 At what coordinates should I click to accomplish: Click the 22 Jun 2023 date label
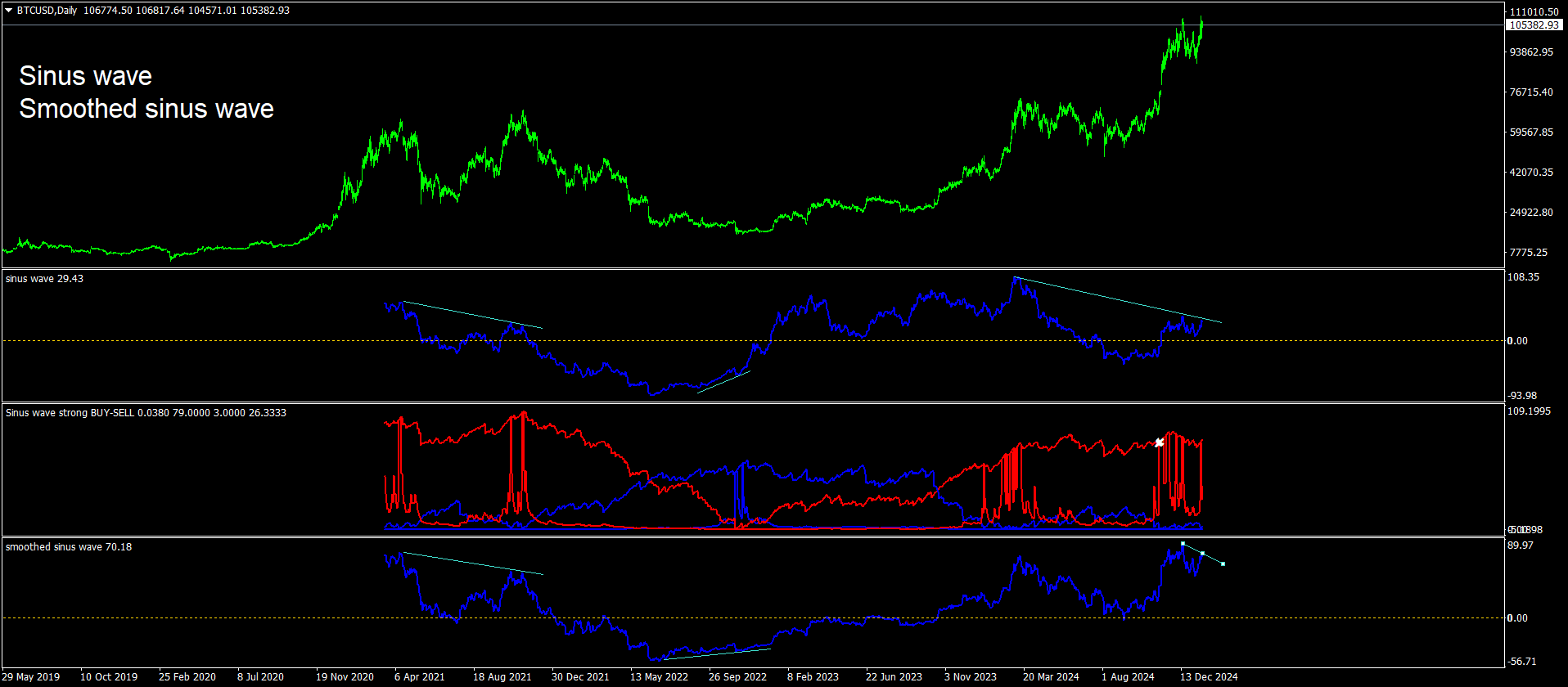tap(894, 677)
